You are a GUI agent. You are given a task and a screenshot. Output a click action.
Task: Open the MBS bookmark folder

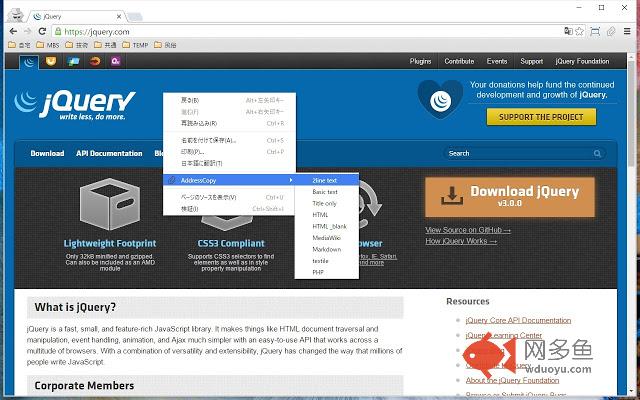[48, 45]
